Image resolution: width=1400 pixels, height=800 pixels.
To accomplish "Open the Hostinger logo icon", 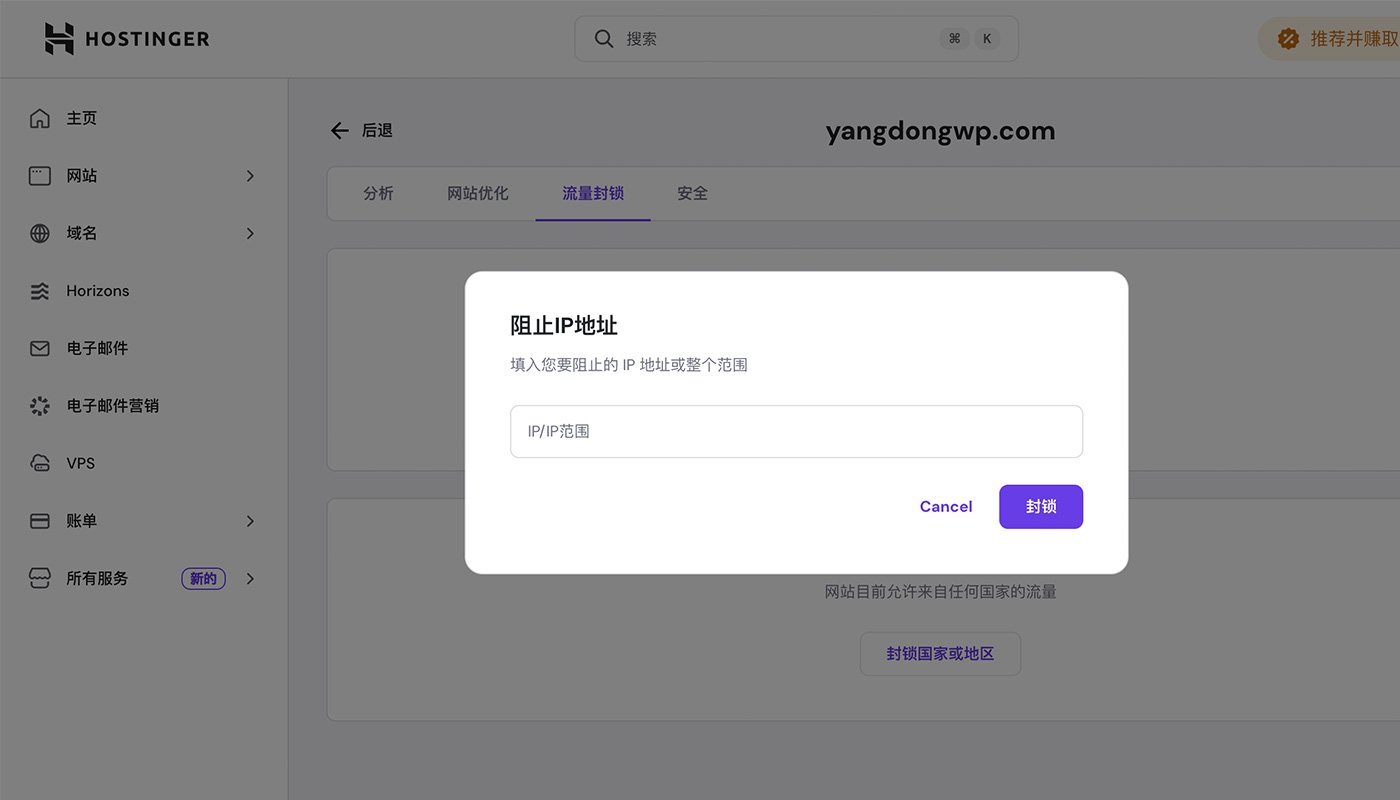I will pos(60,38).
